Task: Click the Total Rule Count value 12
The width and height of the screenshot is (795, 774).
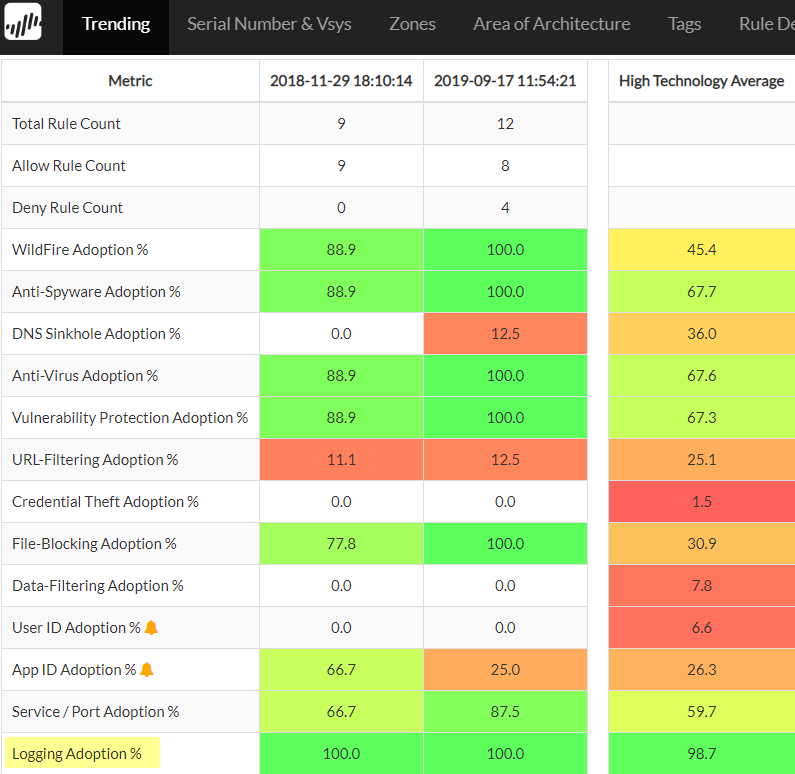Action: (x=505, y=124)
